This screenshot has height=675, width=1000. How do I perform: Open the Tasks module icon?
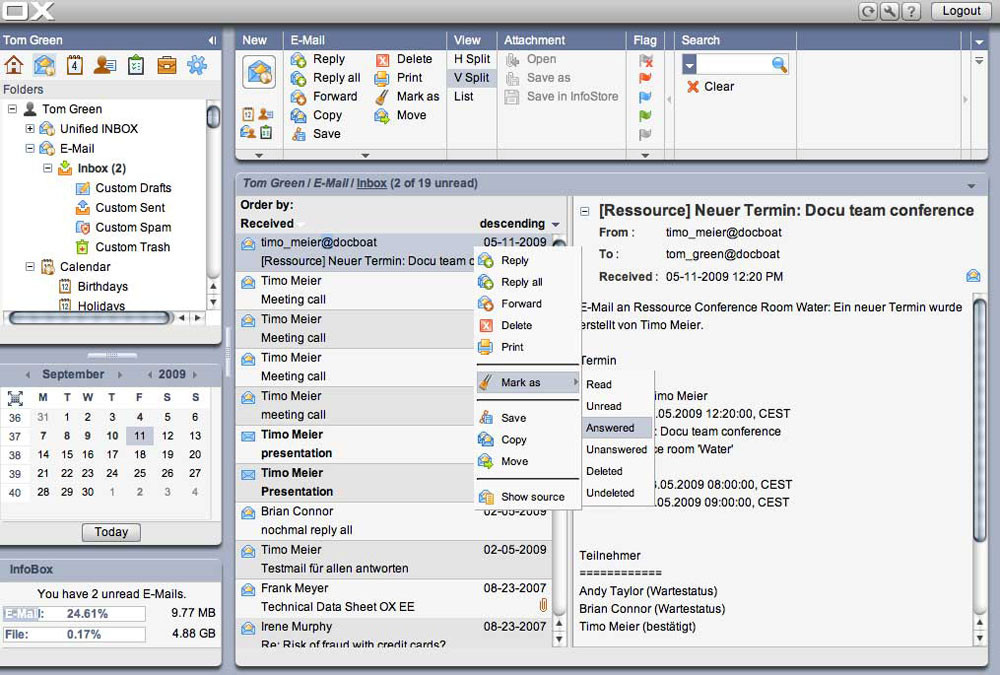[x=135, y=65]
